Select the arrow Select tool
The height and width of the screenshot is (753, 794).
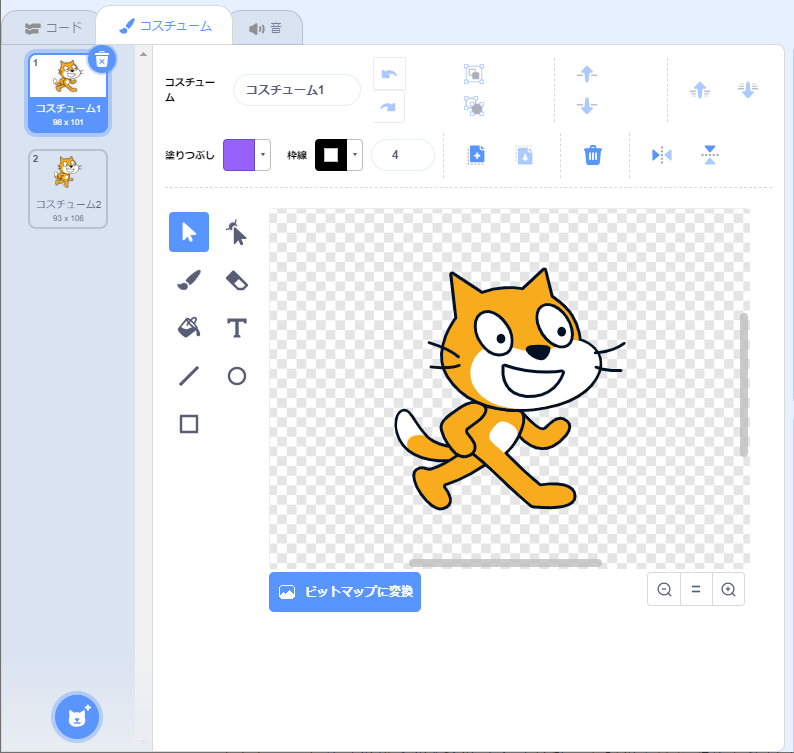point(188,232)
